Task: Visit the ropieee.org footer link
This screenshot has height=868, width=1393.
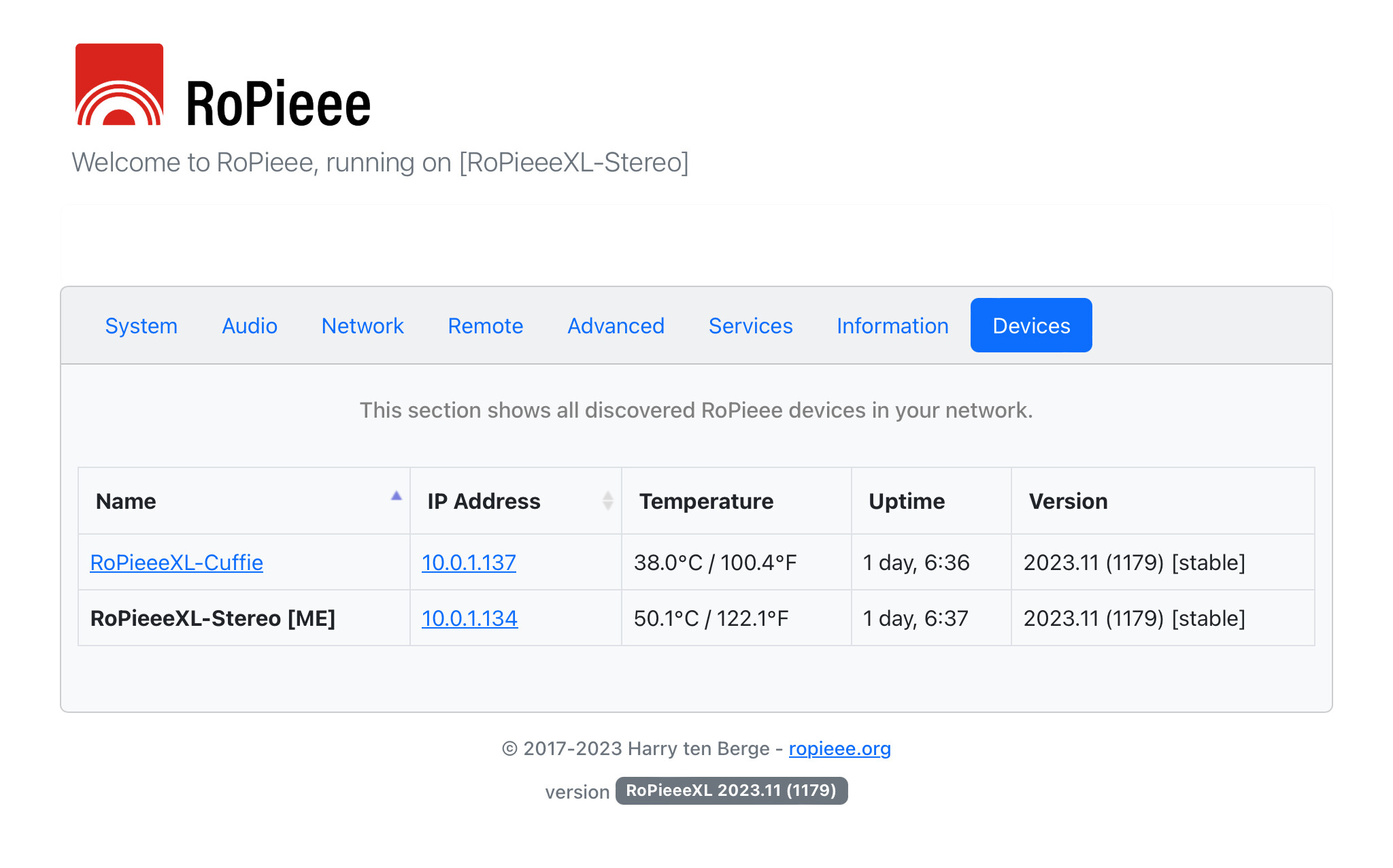Action: pyautogui.click(x=839, y=748)
